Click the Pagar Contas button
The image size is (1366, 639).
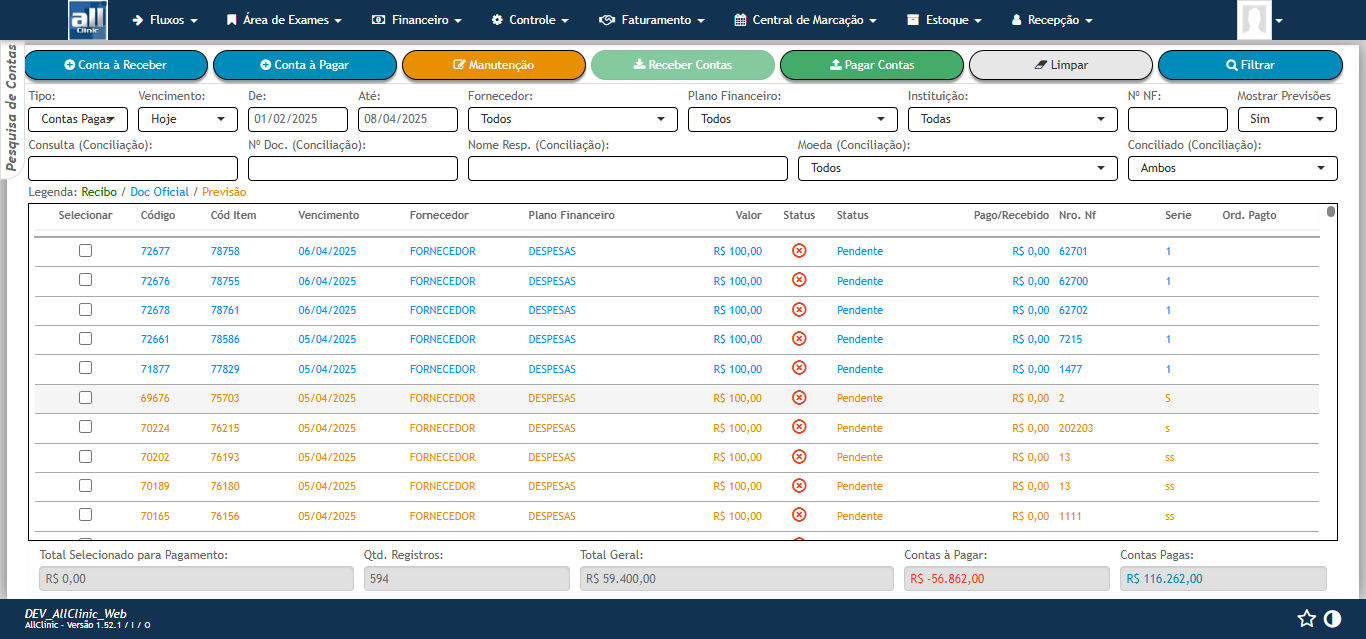tap(871, 65)
